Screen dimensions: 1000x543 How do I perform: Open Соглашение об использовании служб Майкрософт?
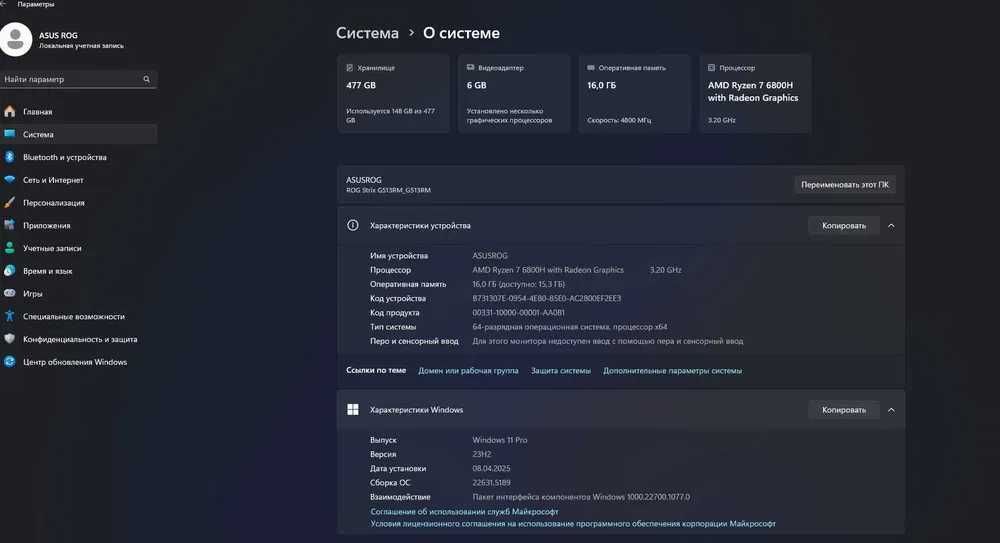point(464,512)
